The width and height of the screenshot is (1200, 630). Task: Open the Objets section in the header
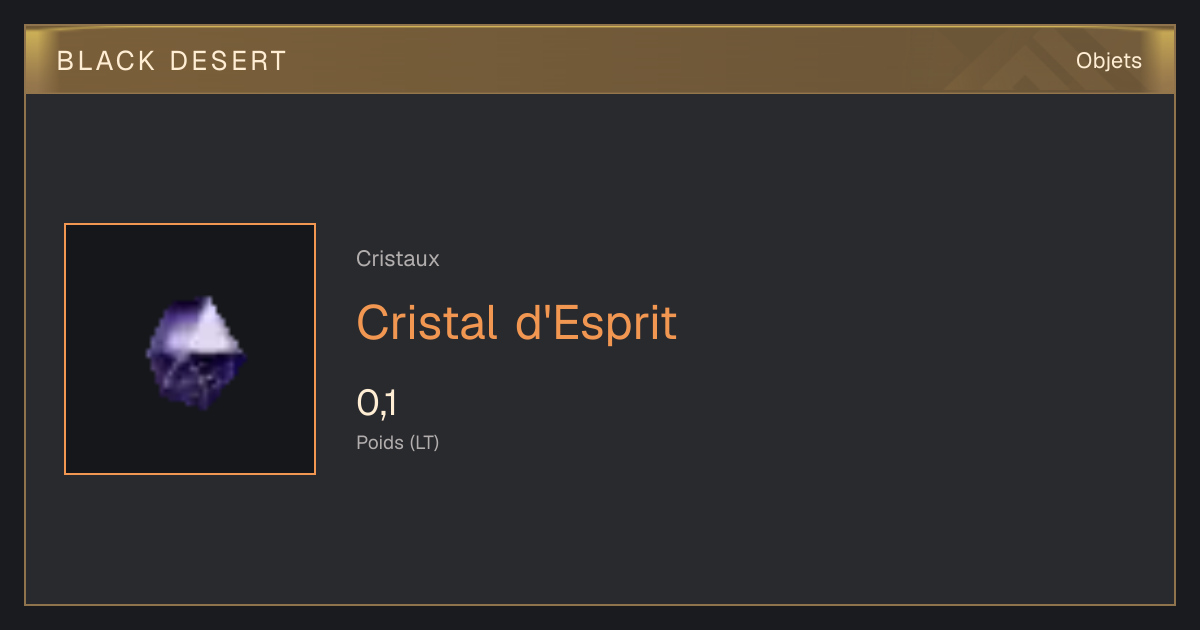tap(1109, 61)
